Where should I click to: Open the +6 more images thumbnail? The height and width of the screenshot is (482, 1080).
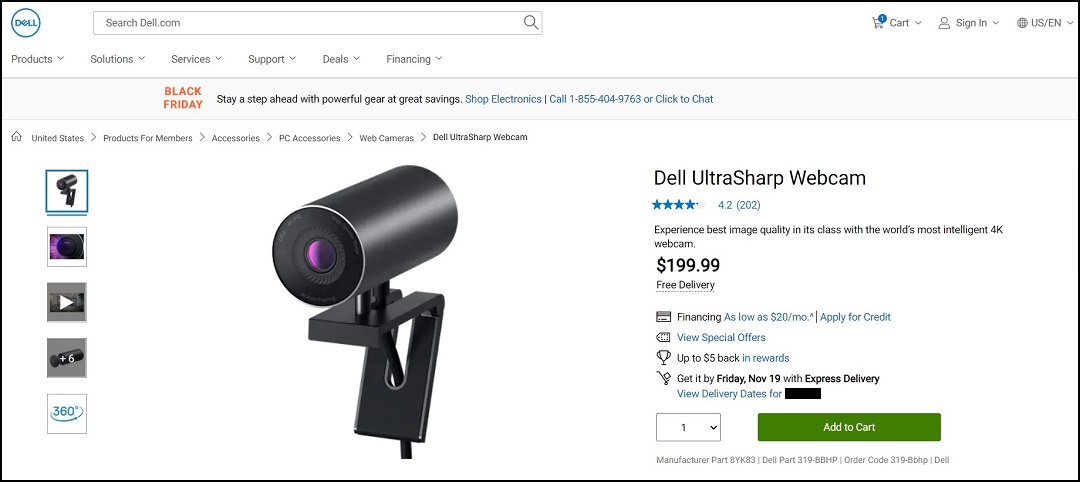(67, 358)
